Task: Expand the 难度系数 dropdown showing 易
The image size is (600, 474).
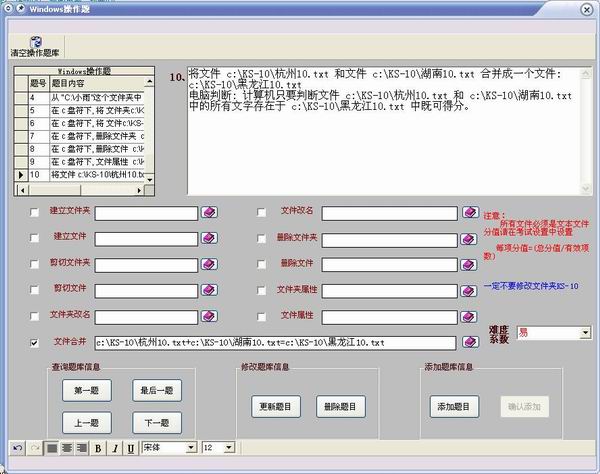Action: coord(585,333)
